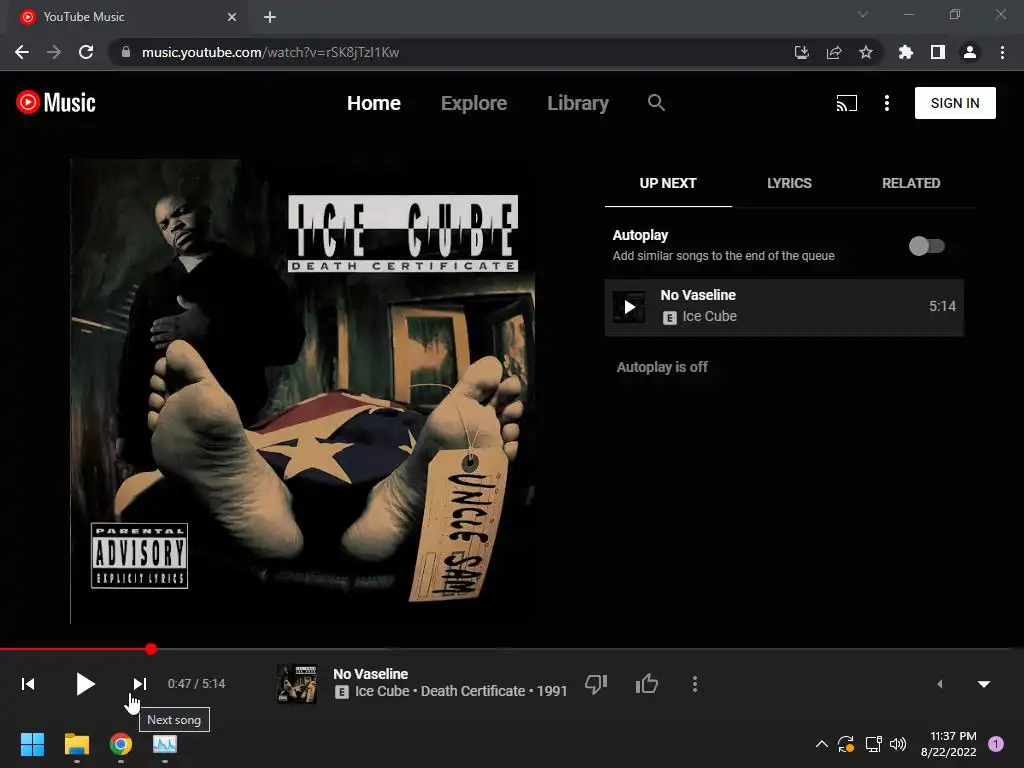Open the Library section

pyautogui.click(x=578, y=103)
